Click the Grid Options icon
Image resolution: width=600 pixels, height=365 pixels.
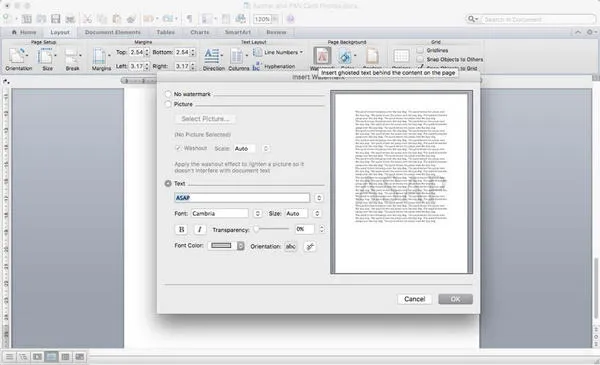pos(401,57)
